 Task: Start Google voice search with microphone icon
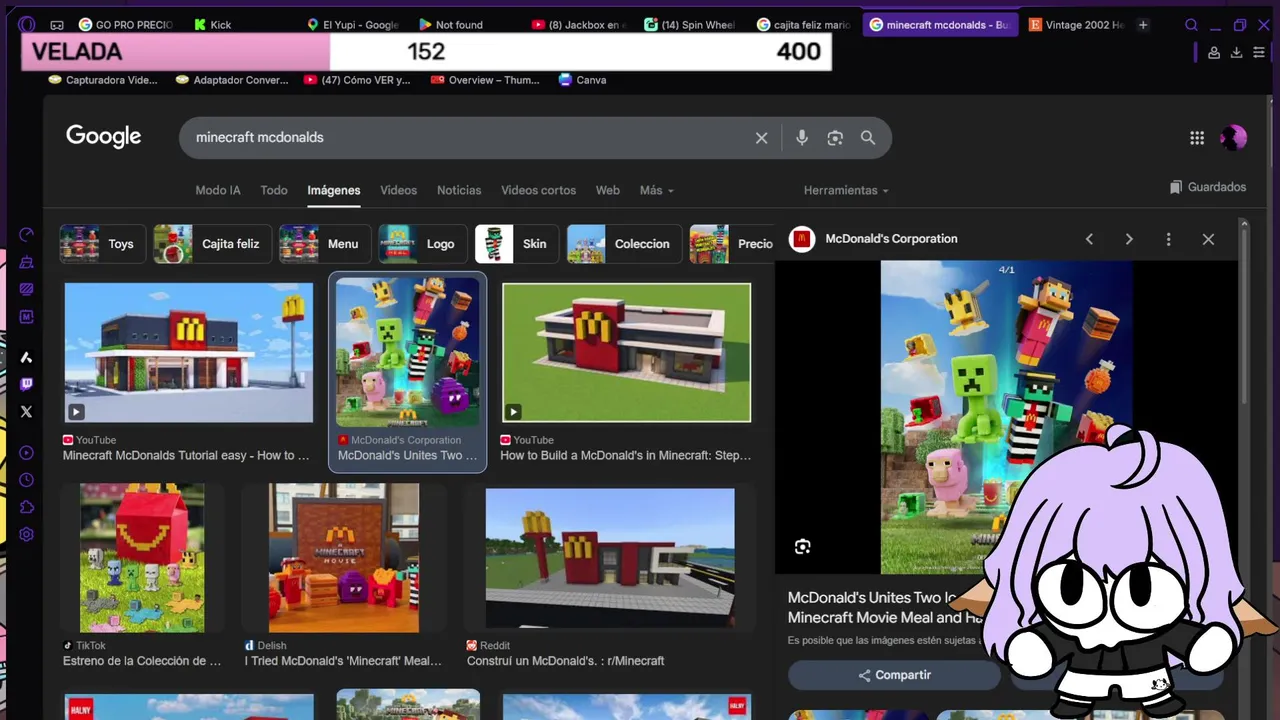[802, 138]
